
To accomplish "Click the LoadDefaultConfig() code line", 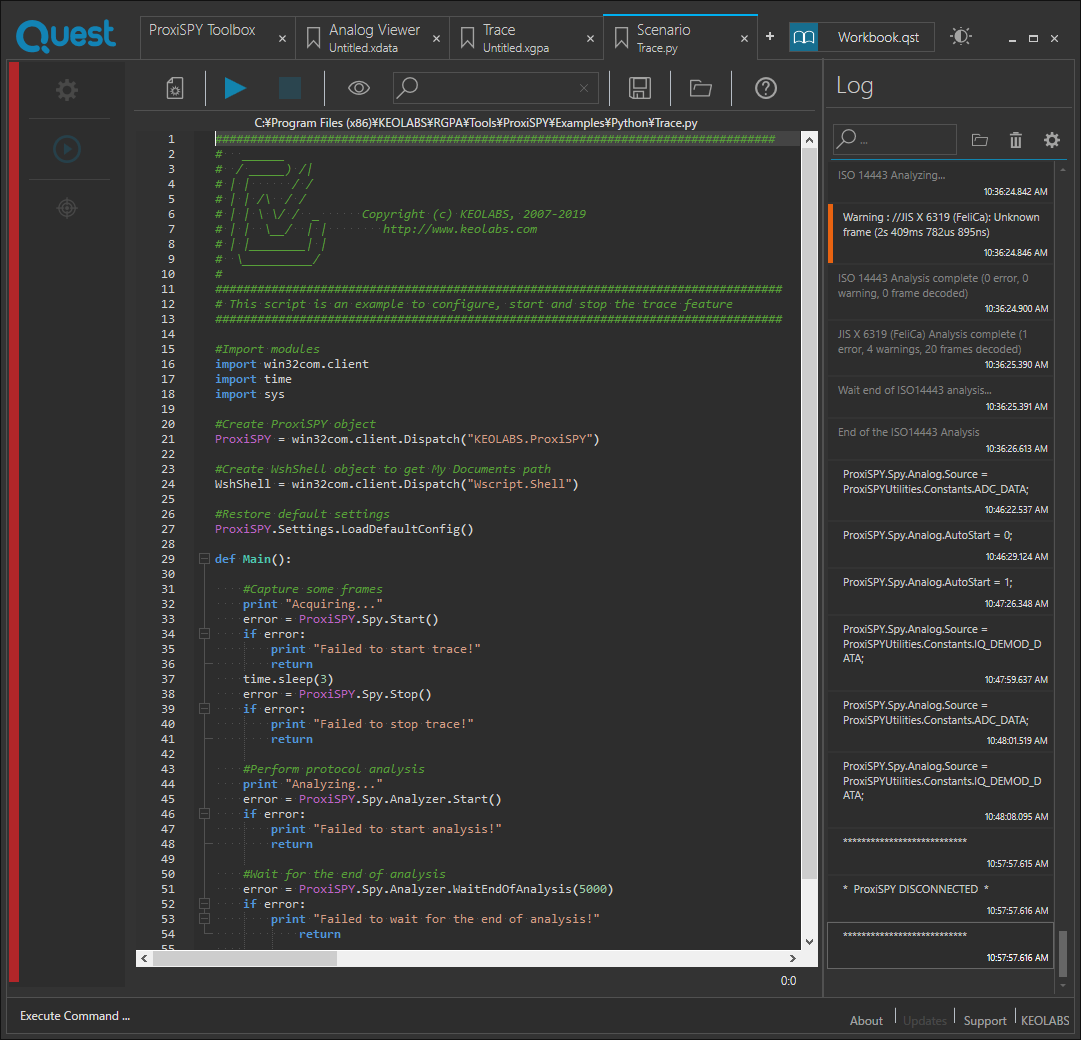I will (344, 529).
